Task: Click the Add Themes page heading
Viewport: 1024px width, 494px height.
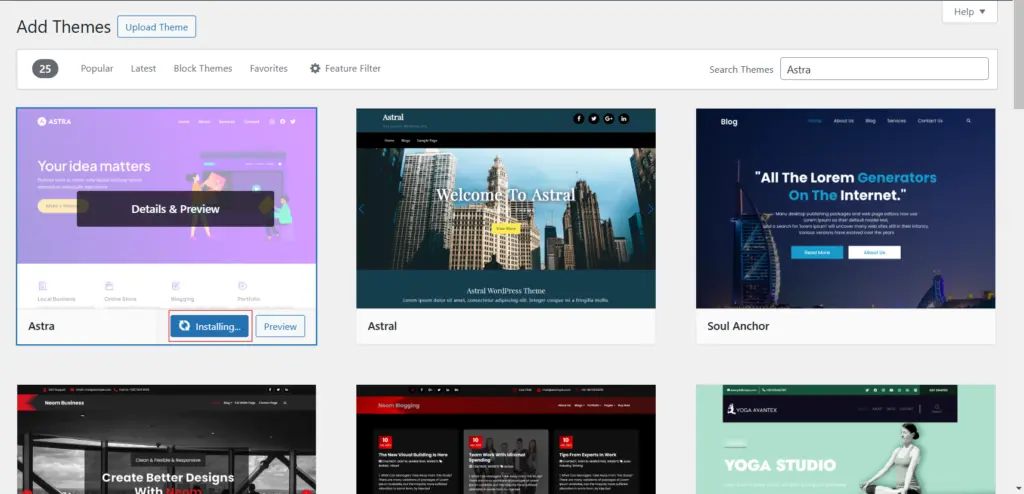Action: pos(63,27)
